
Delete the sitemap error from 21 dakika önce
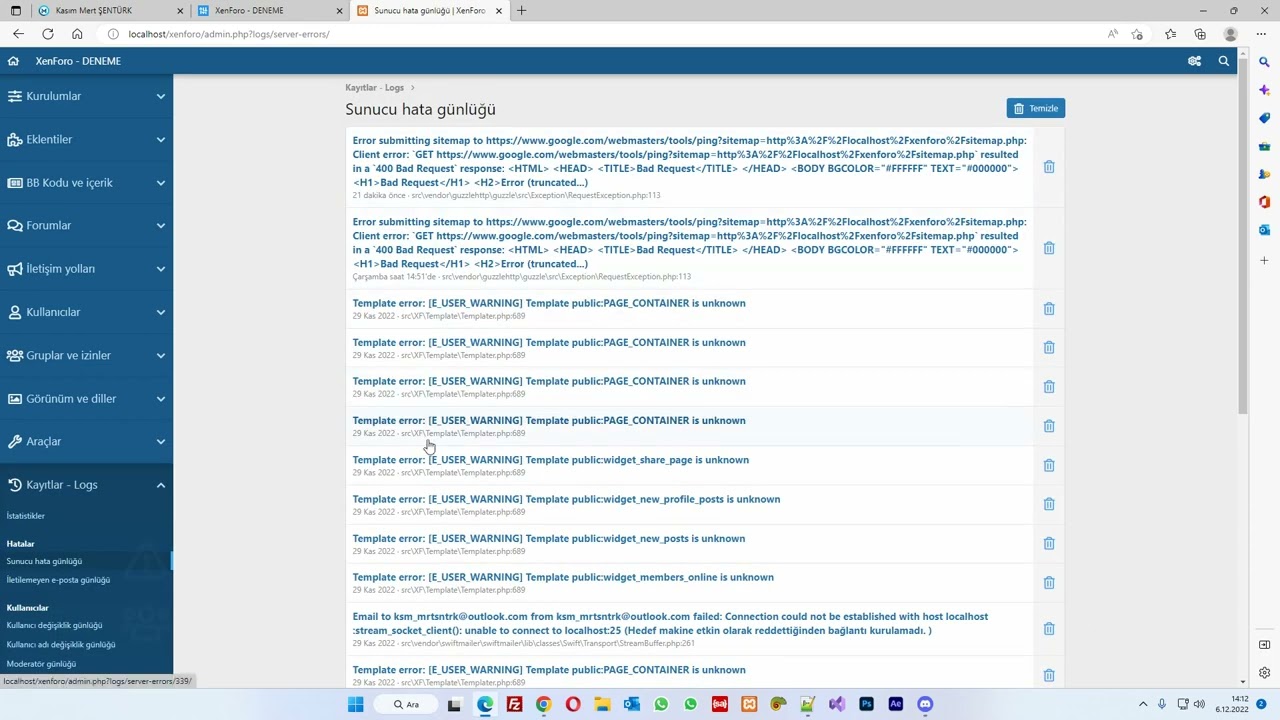tap(1049, 167)
